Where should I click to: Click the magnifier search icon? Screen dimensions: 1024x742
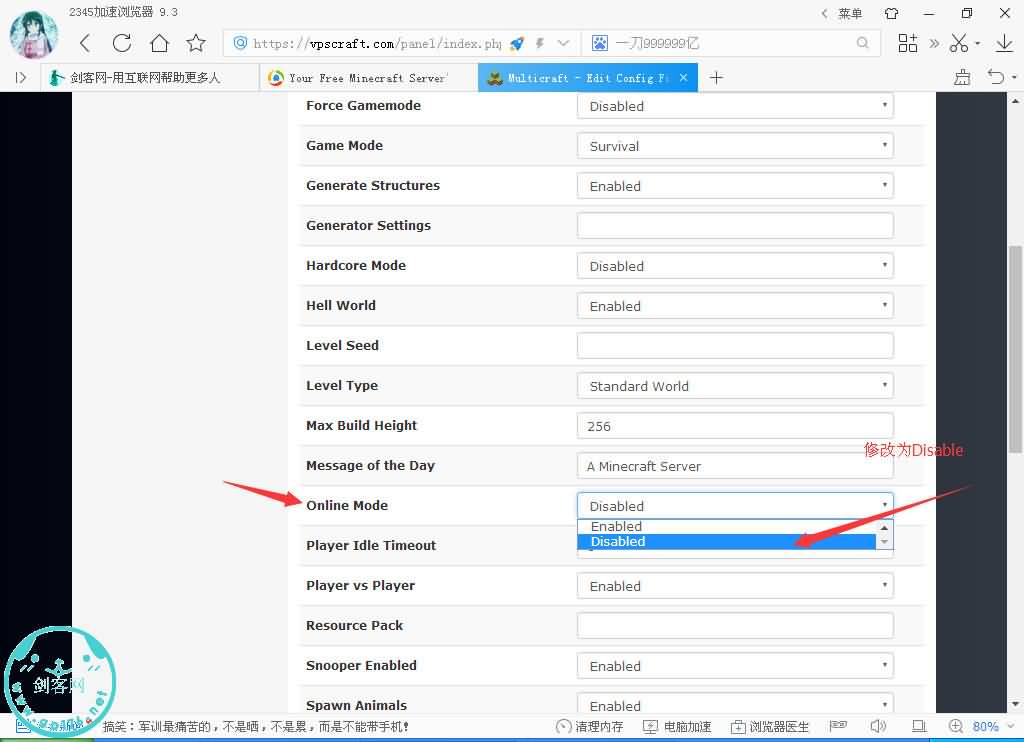(863, 43)
